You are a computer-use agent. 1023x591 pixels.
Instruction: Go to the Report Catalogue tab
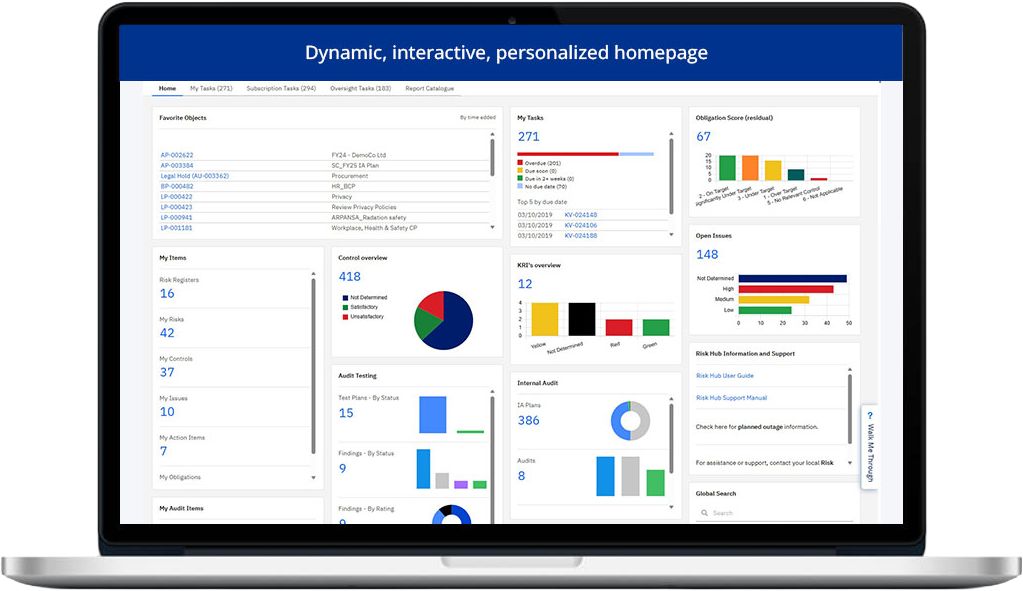(x=429, y=88)
